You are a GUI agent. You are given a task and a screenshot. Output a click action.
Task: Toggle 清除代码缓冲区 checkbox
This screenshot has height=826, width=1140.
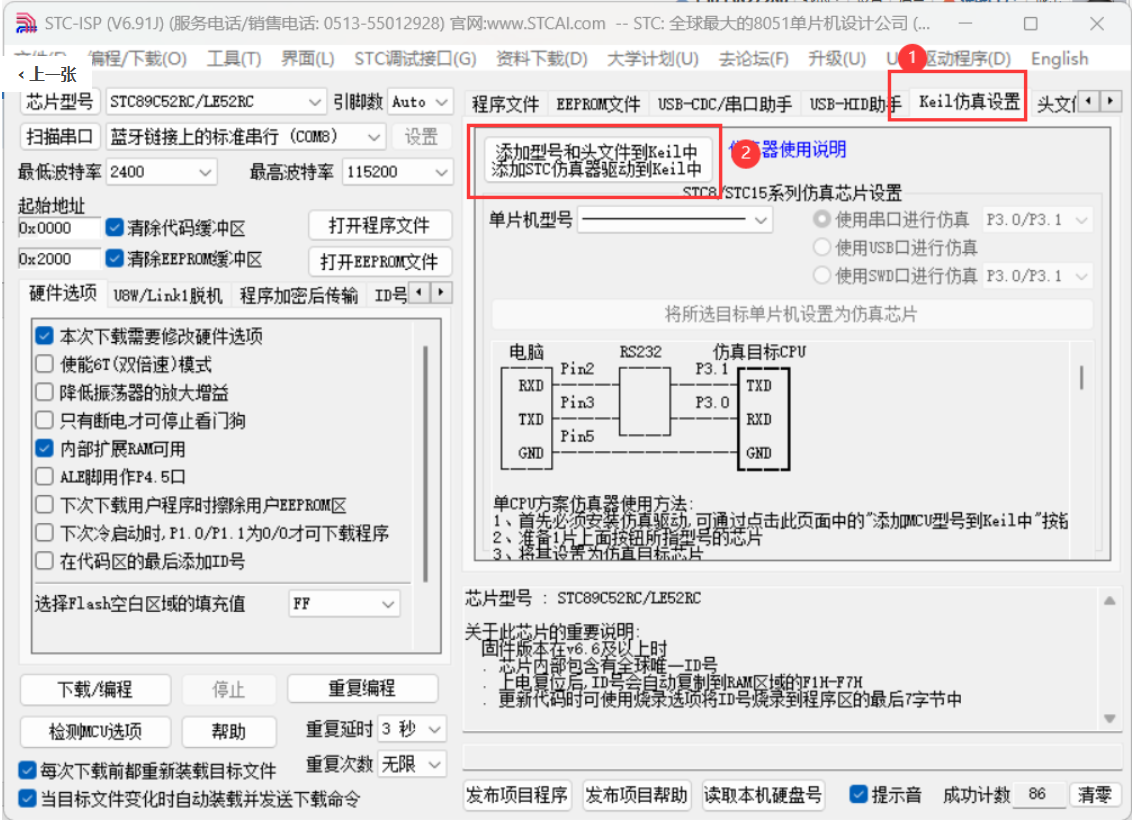point(114,229)
